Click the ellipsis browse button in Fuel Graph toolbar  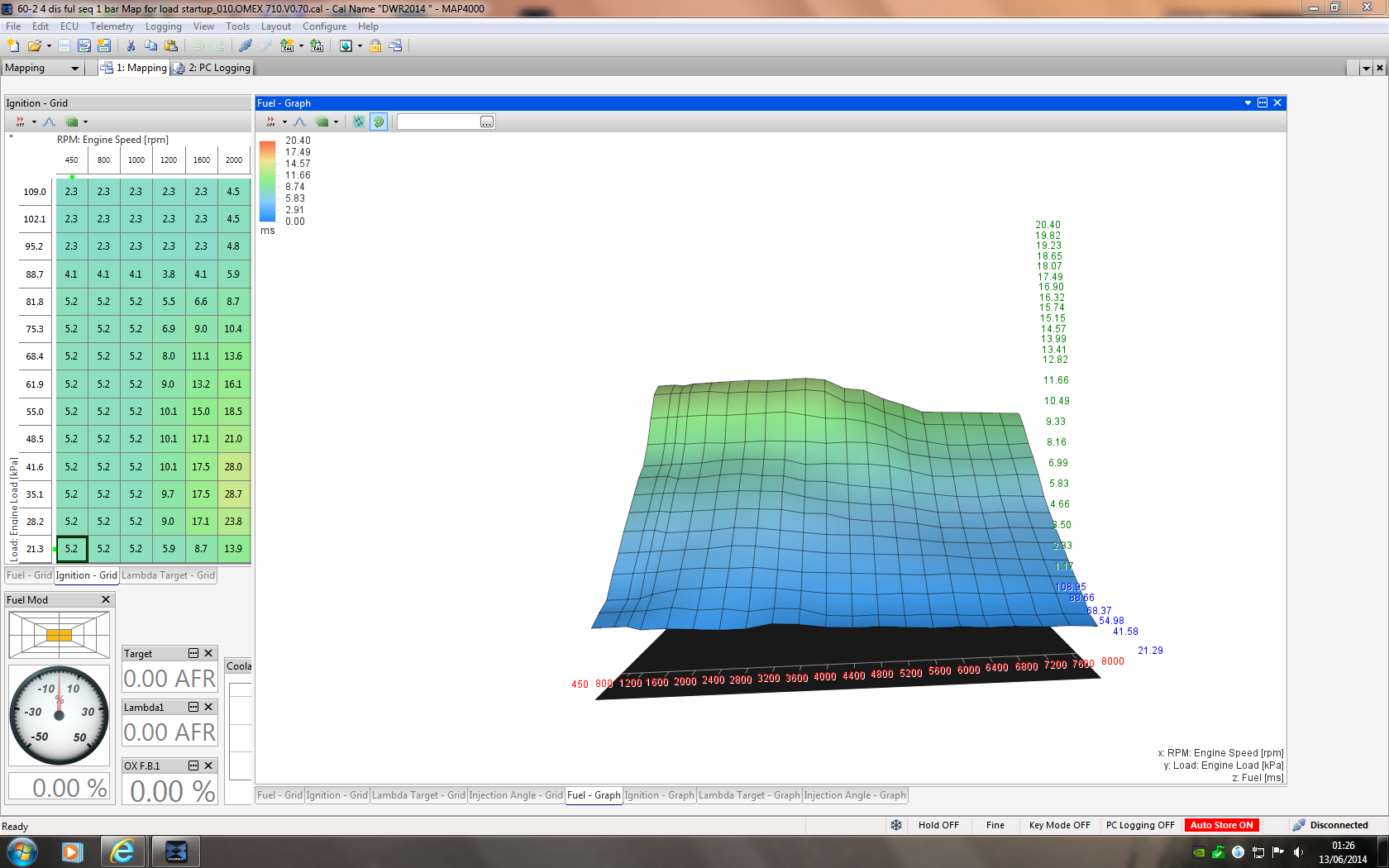(x=487, y=122)
